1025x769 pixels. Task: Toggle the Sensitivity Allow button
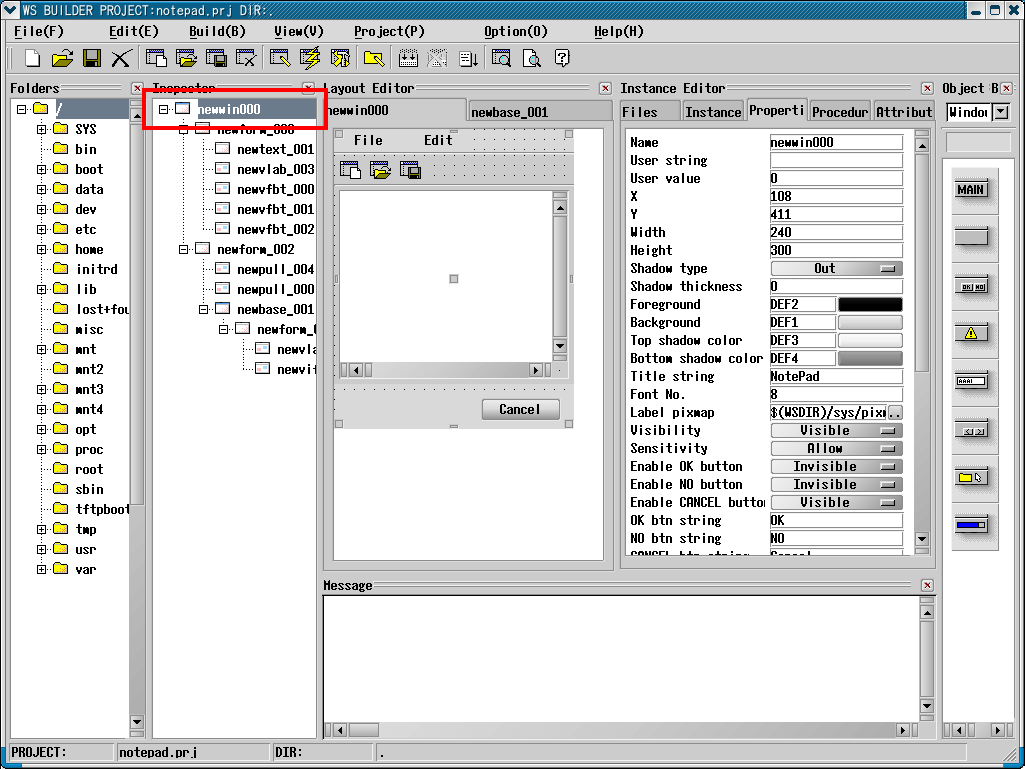(x=836, y=449)
